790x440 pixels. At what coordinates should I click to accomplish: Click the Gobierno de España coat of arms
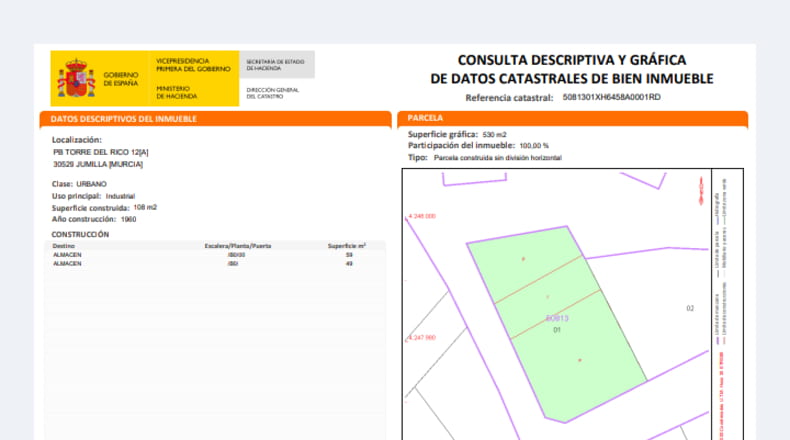[x=77, y=78]
